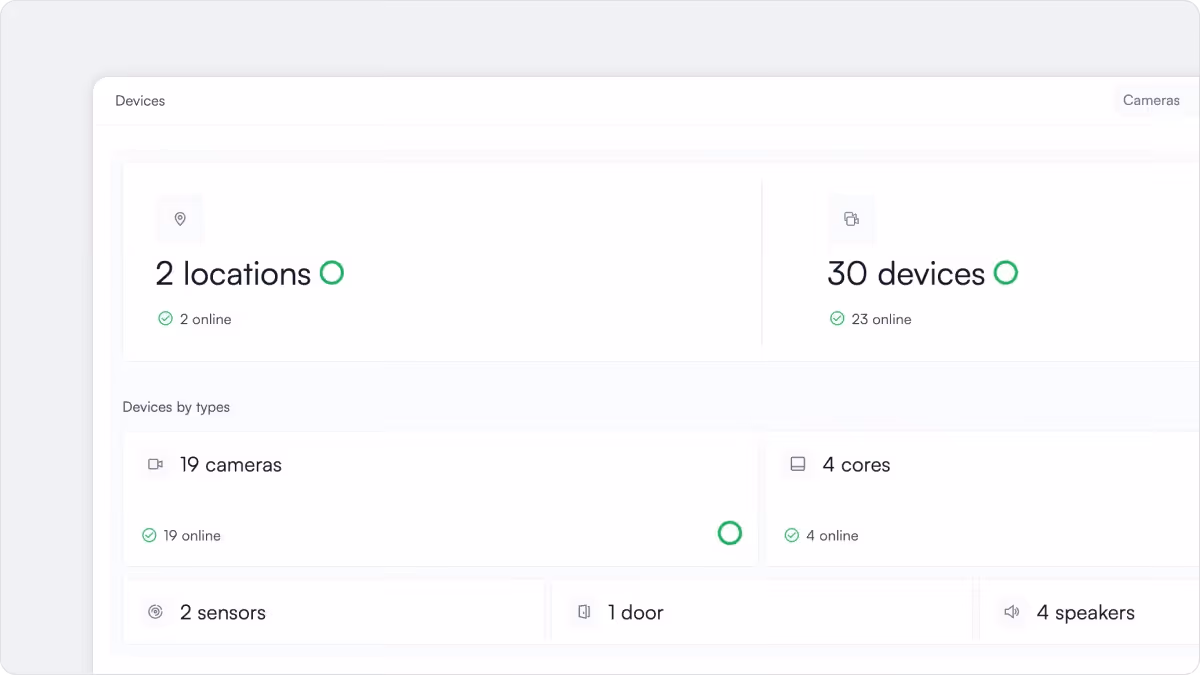Click the green status ring beside 30 devices
Viewport: 1200px width, 675px height.
tap(1006, 272)
